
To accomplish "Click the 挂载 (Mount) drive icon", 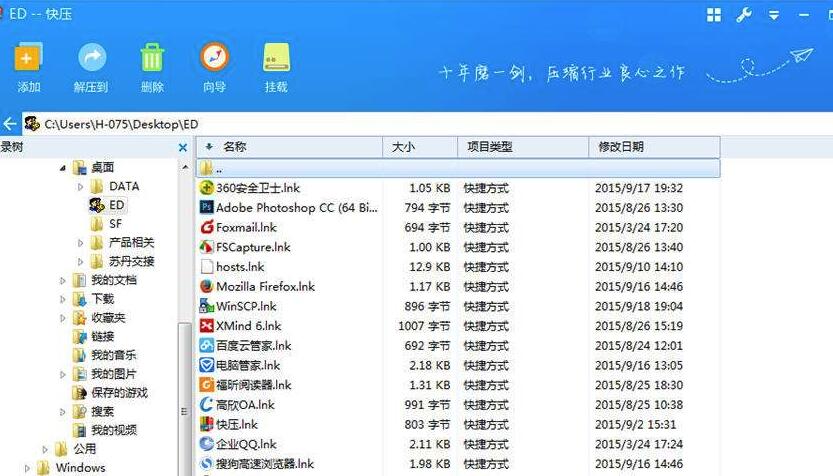I will pyautogui.click(x=276, y=57).
